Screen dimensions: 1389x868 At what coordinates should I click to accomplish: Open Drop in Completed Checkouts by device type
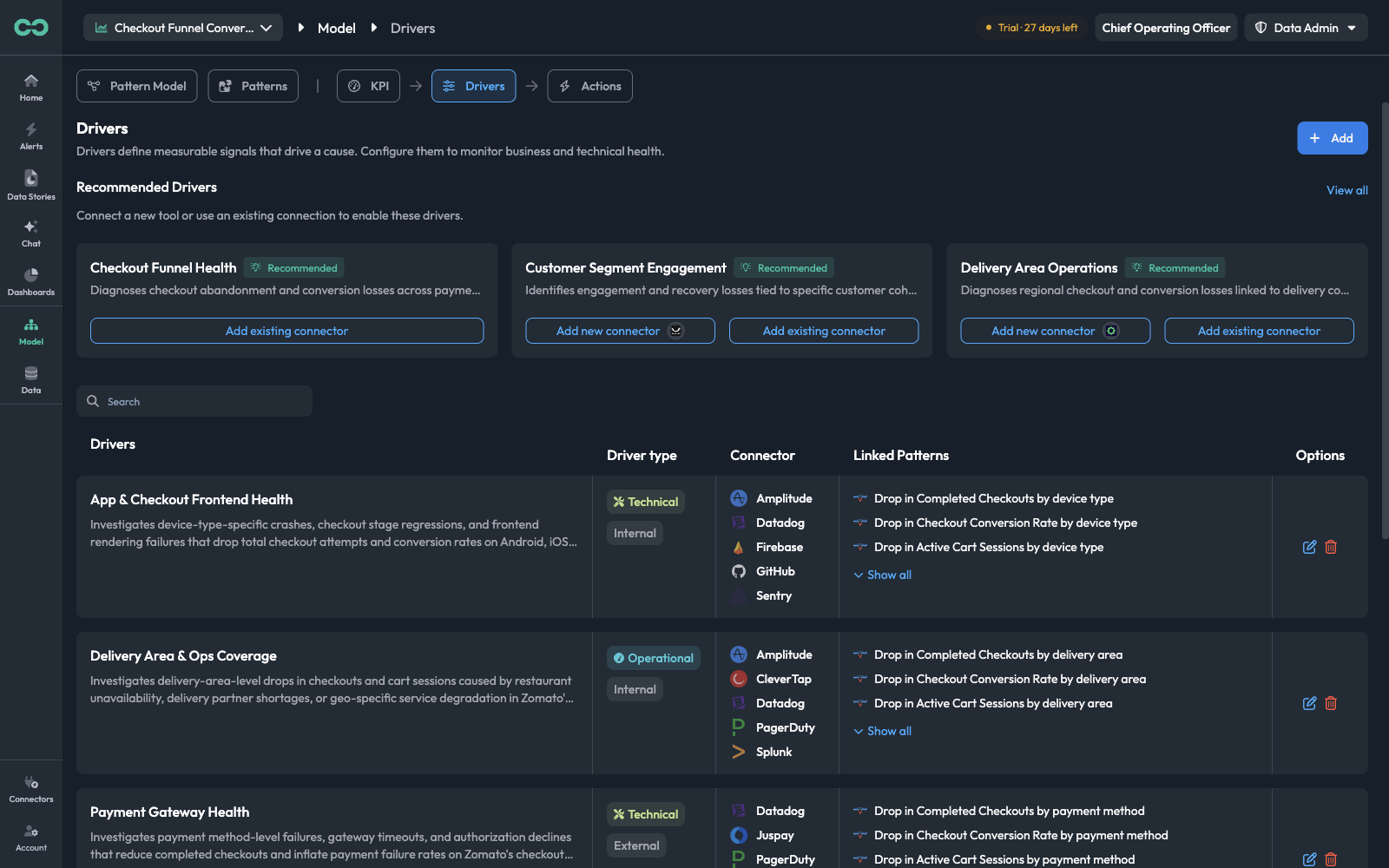pyautogui.click(x=994, y=498)
